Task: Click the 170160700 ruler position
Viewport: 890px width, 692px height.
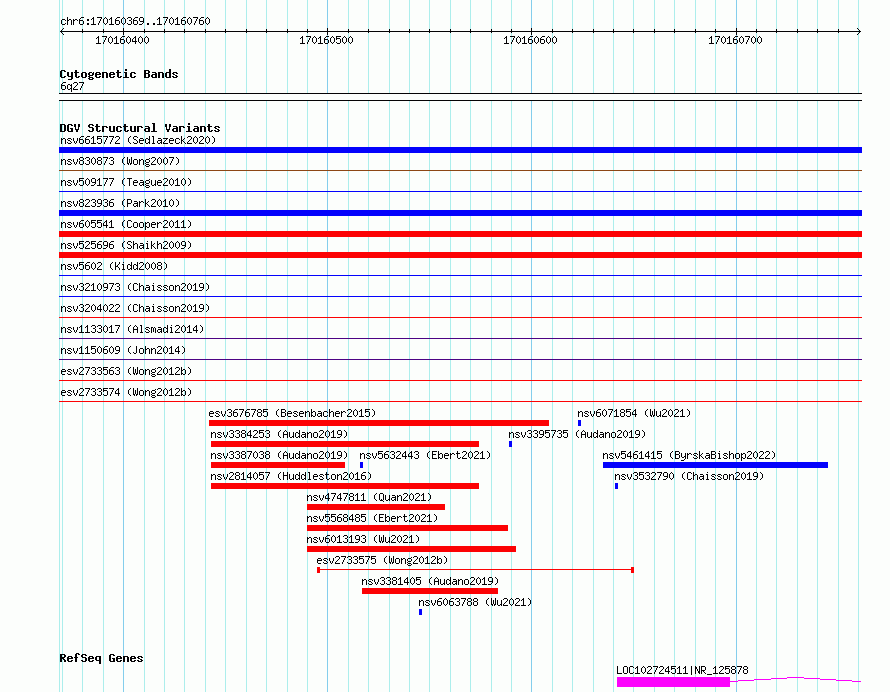Action: coord(735,40)
